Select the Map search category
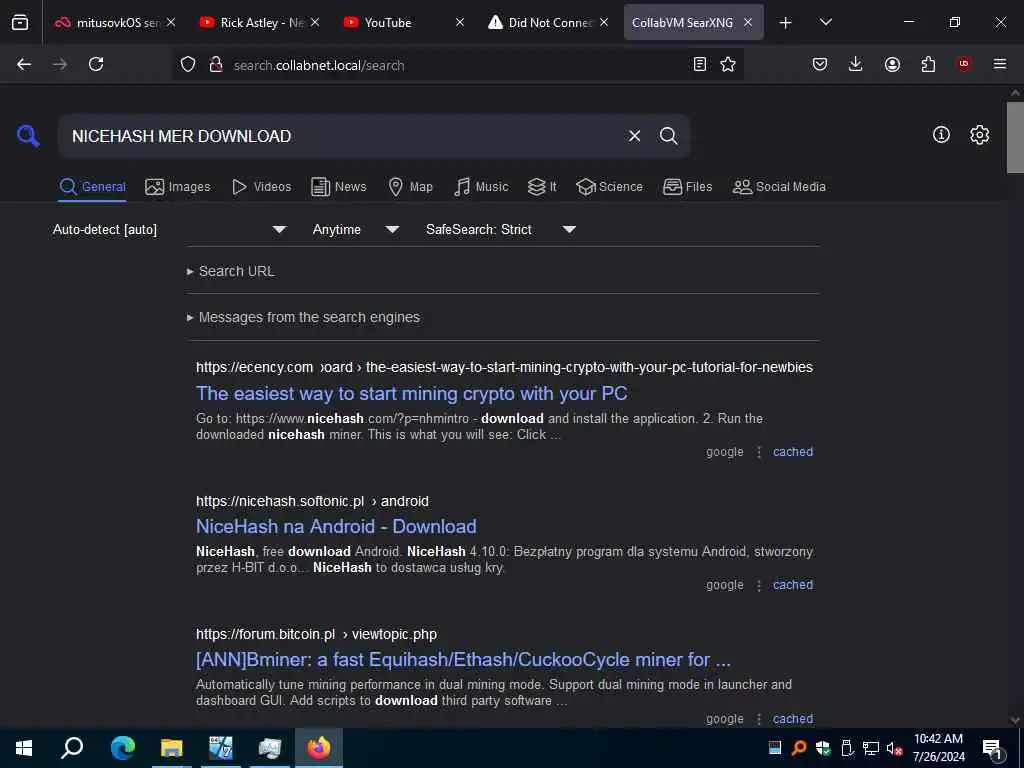Image resolution: width=1024 pixels, height=768 pixels. click(x=410, y=187)
